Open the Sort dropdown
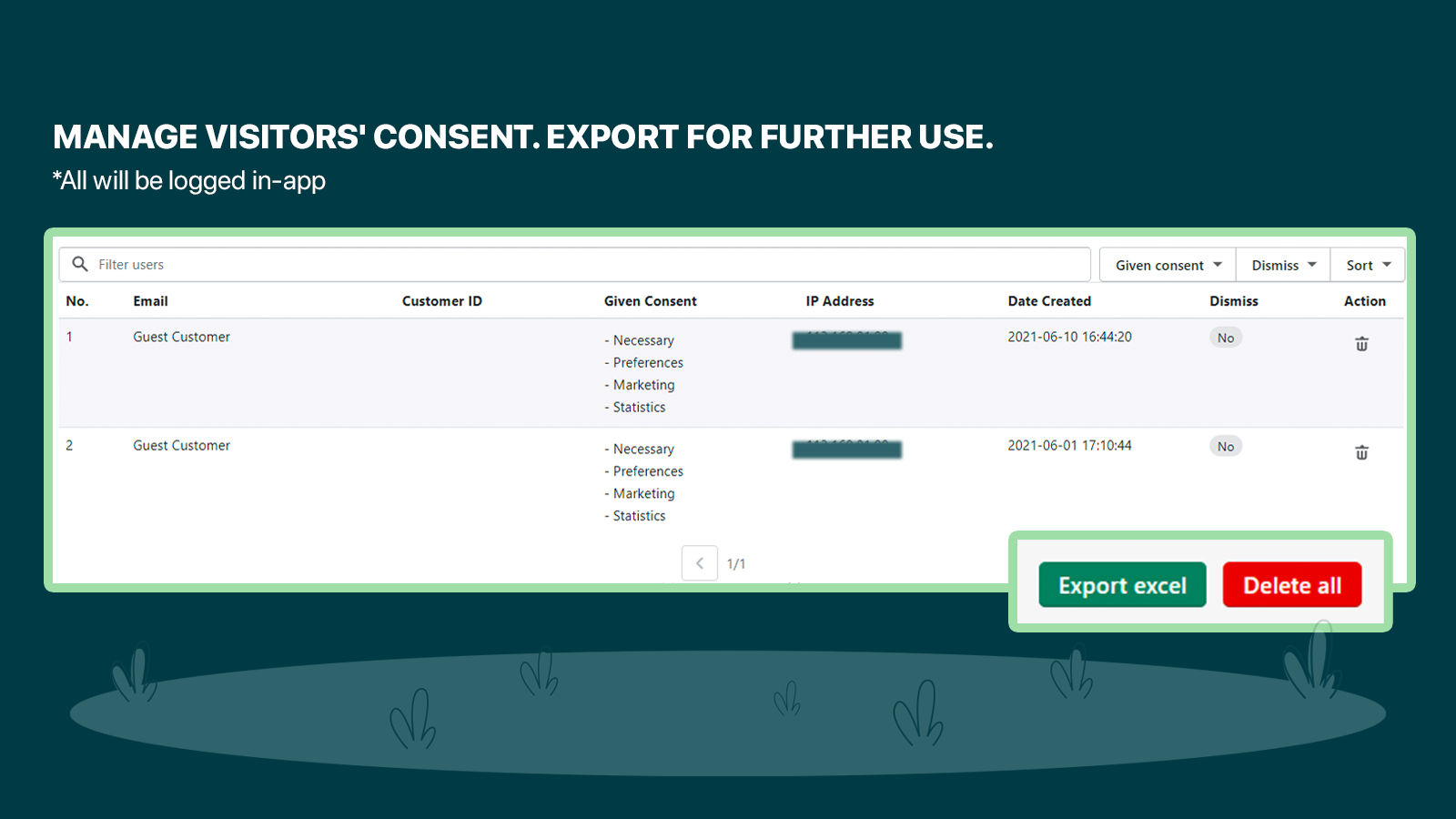This screenshot has width=1456, height=819. (1368, 265)
